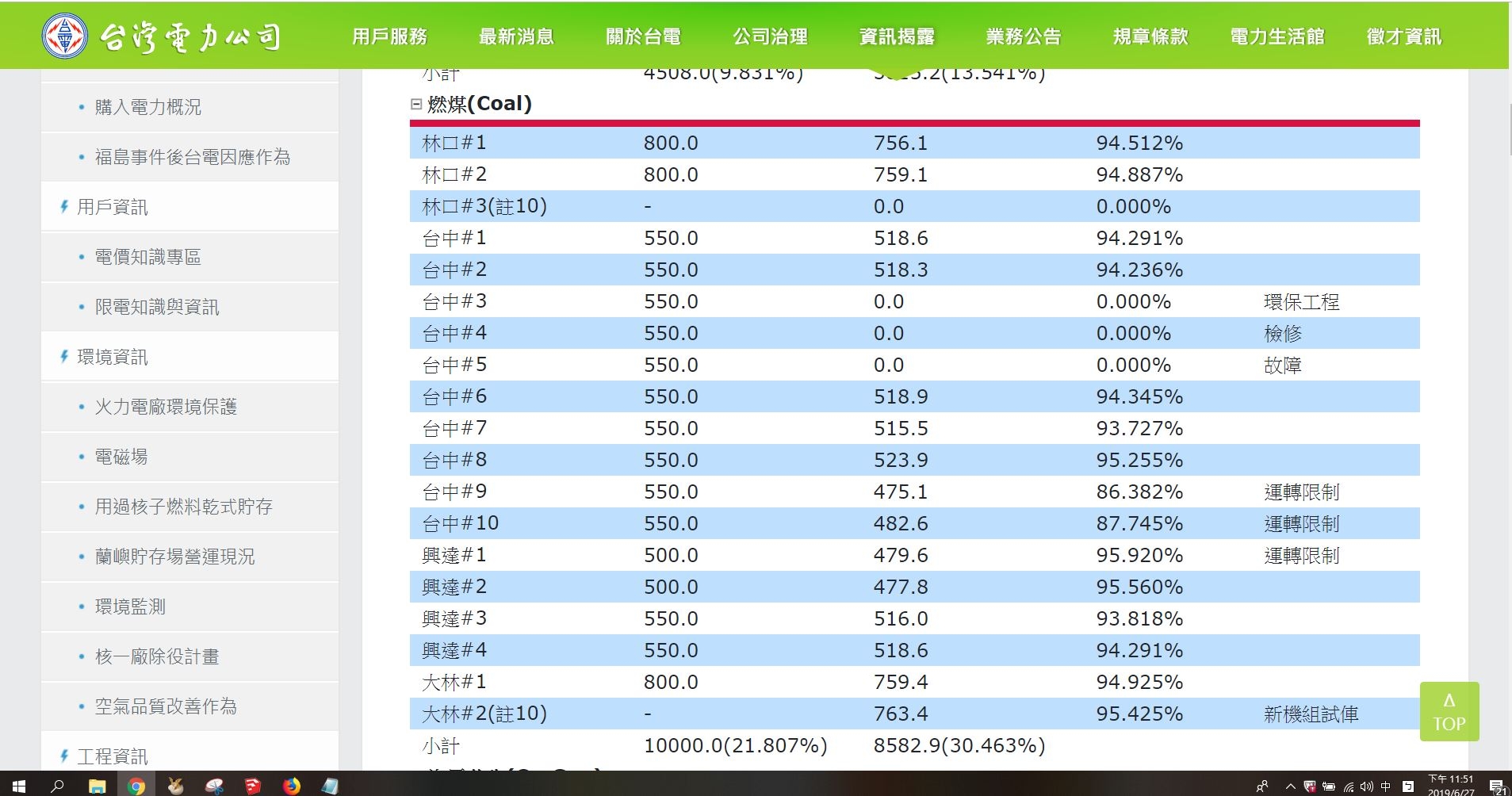Screen dimensions: 1512x796
Task: Open the 關於台電 menu
Action: pos(643,36)
